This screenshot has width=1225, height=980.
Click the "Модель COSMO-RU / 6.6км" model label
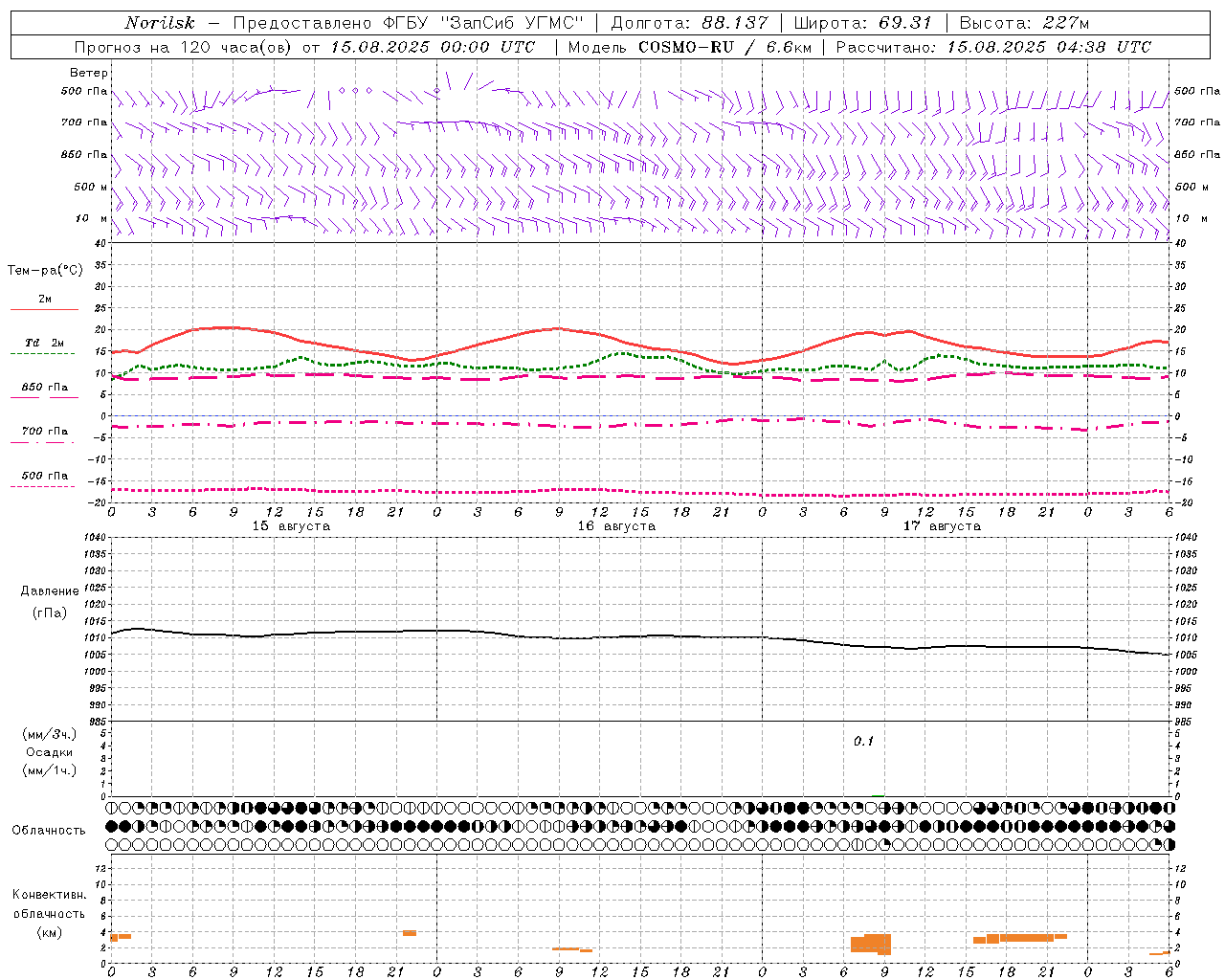tap(690, 47)
